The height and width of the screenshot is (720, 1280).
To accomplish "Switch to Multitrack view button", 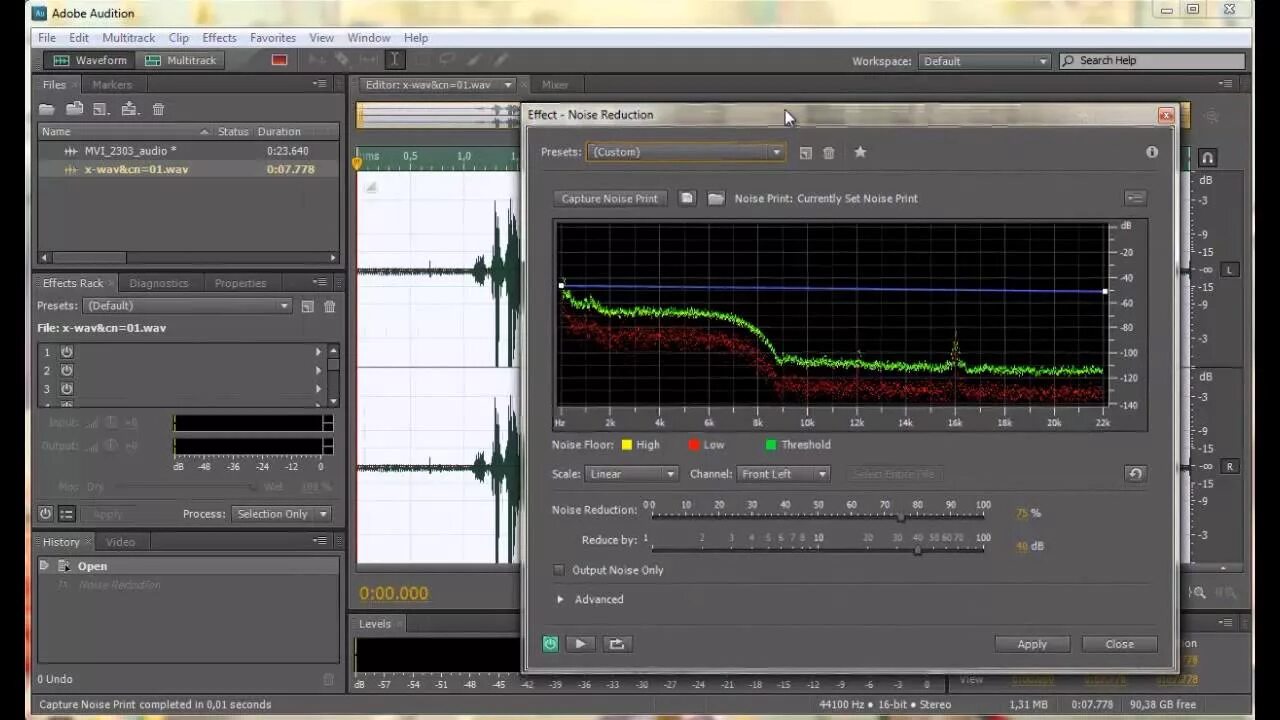I will [x=182, y=60].
